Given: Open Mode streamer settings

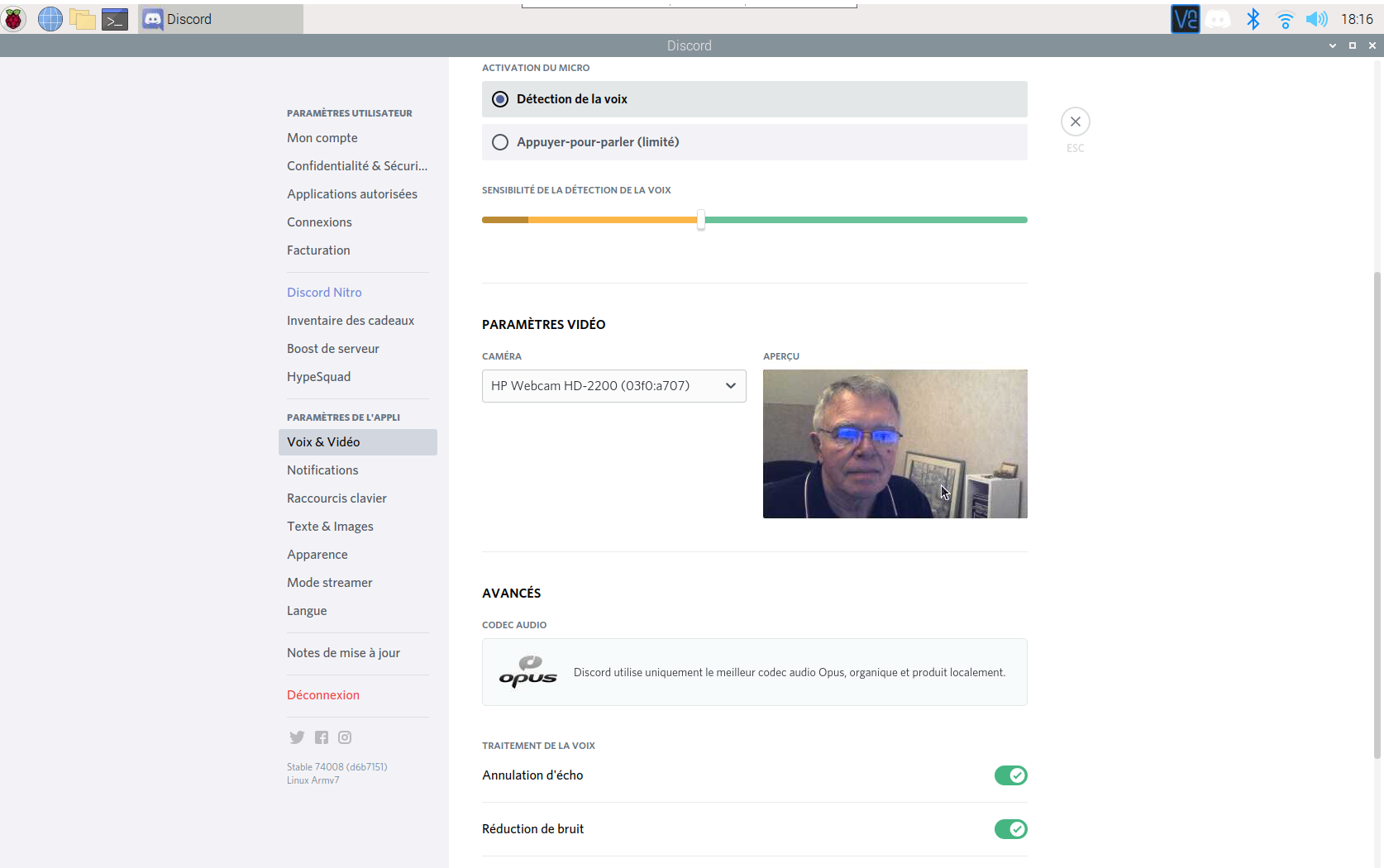Looking at the screenshot, I should tap(357, 583).
